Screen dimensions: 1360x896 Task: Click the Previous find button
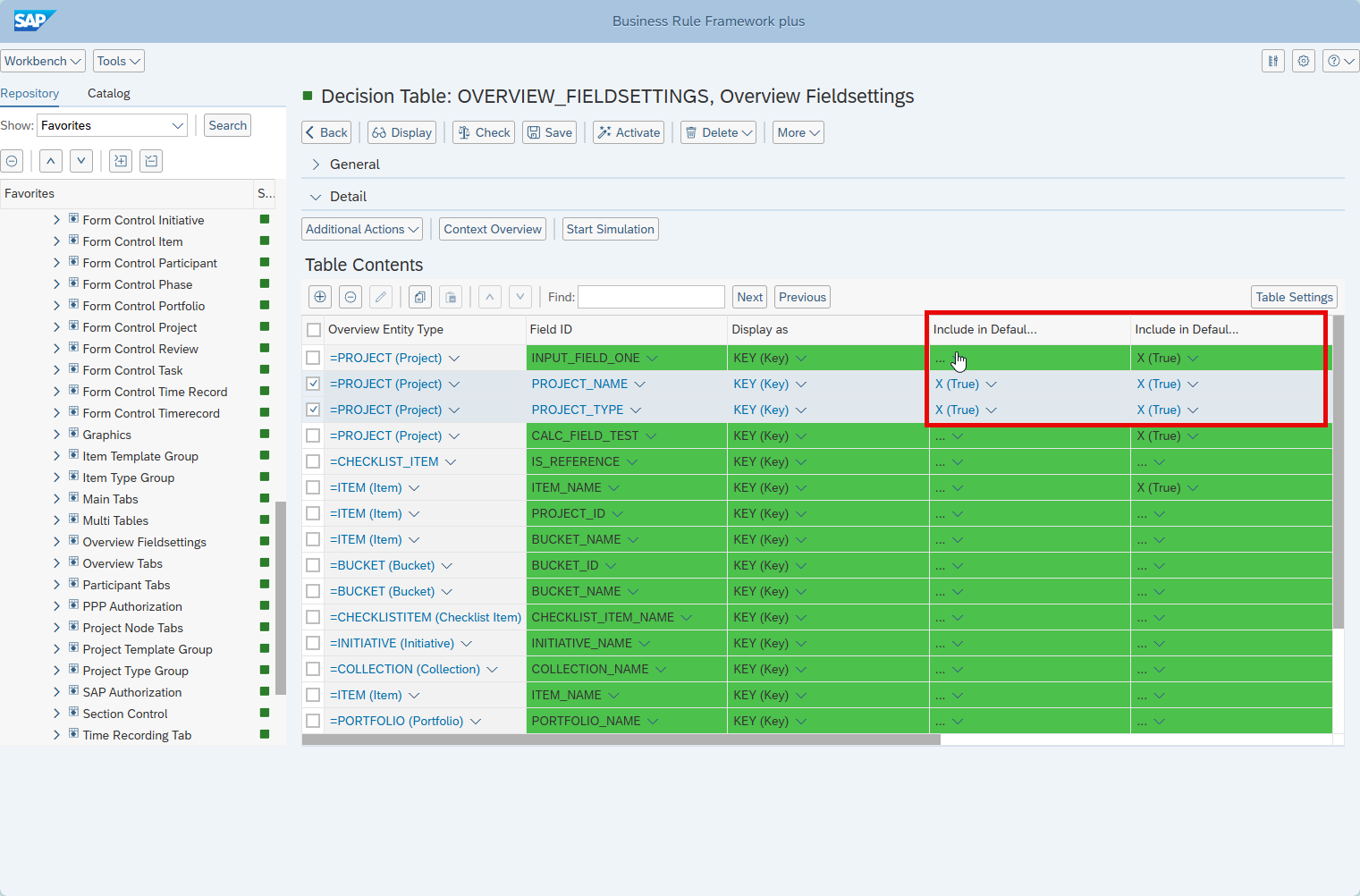[802, 297]
